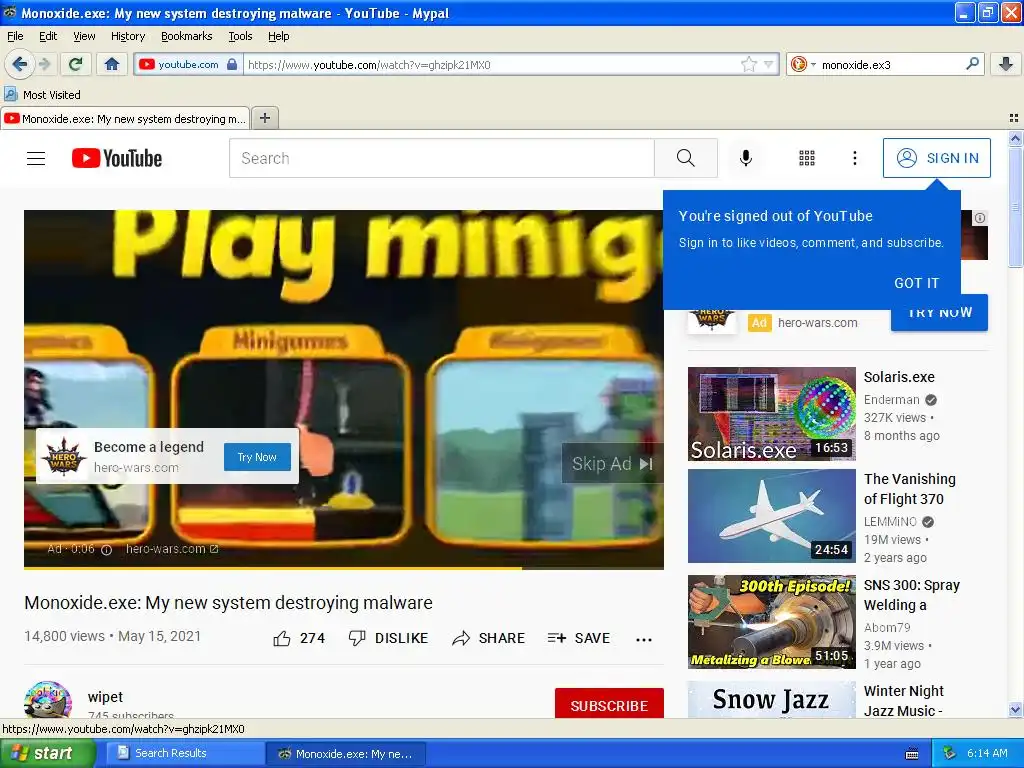Click the ad info circle next to Ad 0:06
Viewport: 1024px width, 768px height.
pyautogui.click(x=106, y=550)
